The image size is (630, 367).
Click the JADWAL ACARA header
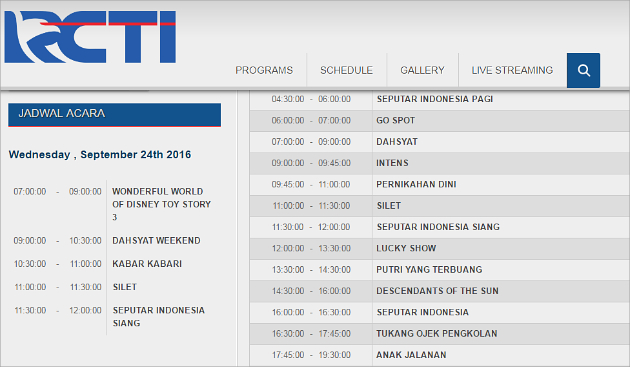(115, 115)
